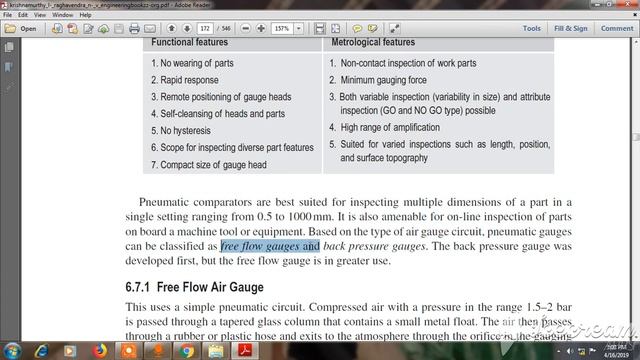The width and height of the screenshot is (640, 360).
Task: Click the vertical scrollbar thumb at right
Action: pyautogui.click(x=636, y=137)
